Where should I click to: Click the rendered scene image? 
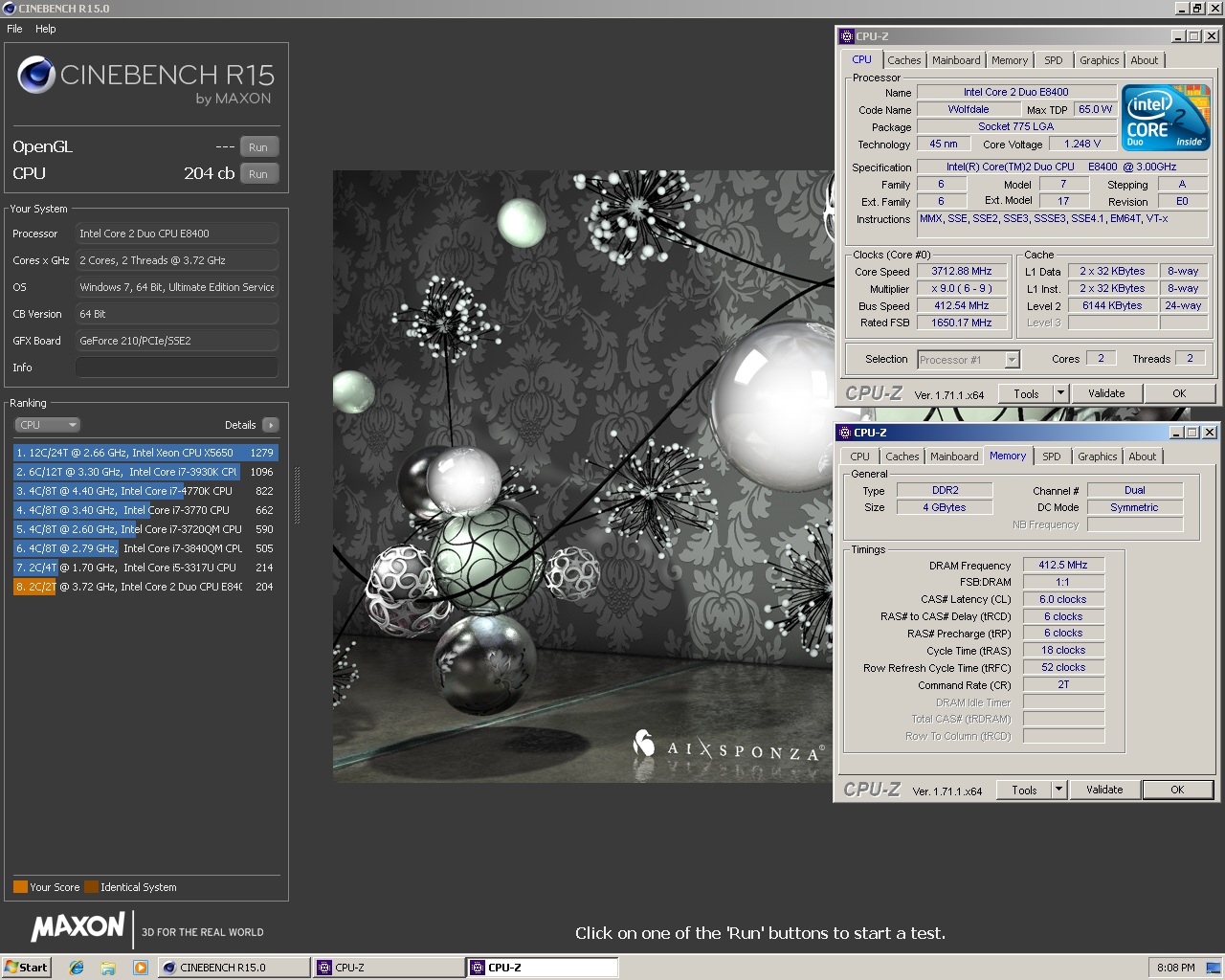(x=583, y=477)
